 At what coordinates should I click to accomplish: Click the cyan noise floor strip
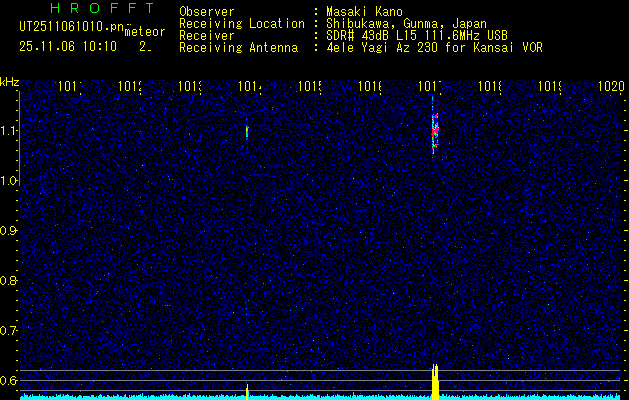(320, 397)
